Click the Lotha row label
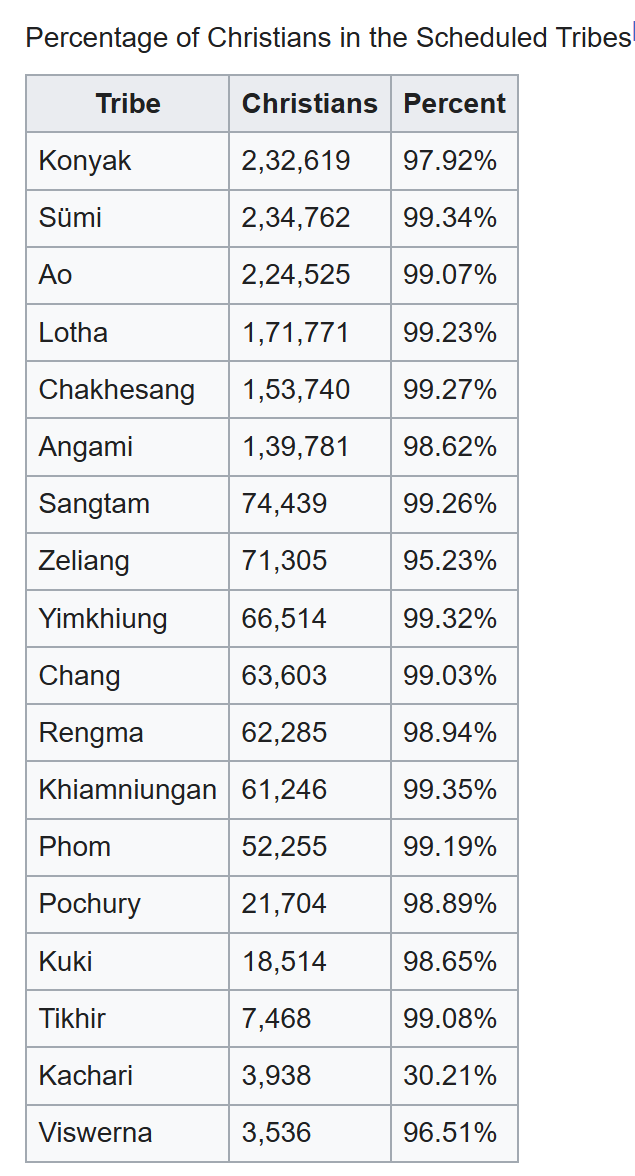This screenshot has width=635, height=1176. pos(73,332)
